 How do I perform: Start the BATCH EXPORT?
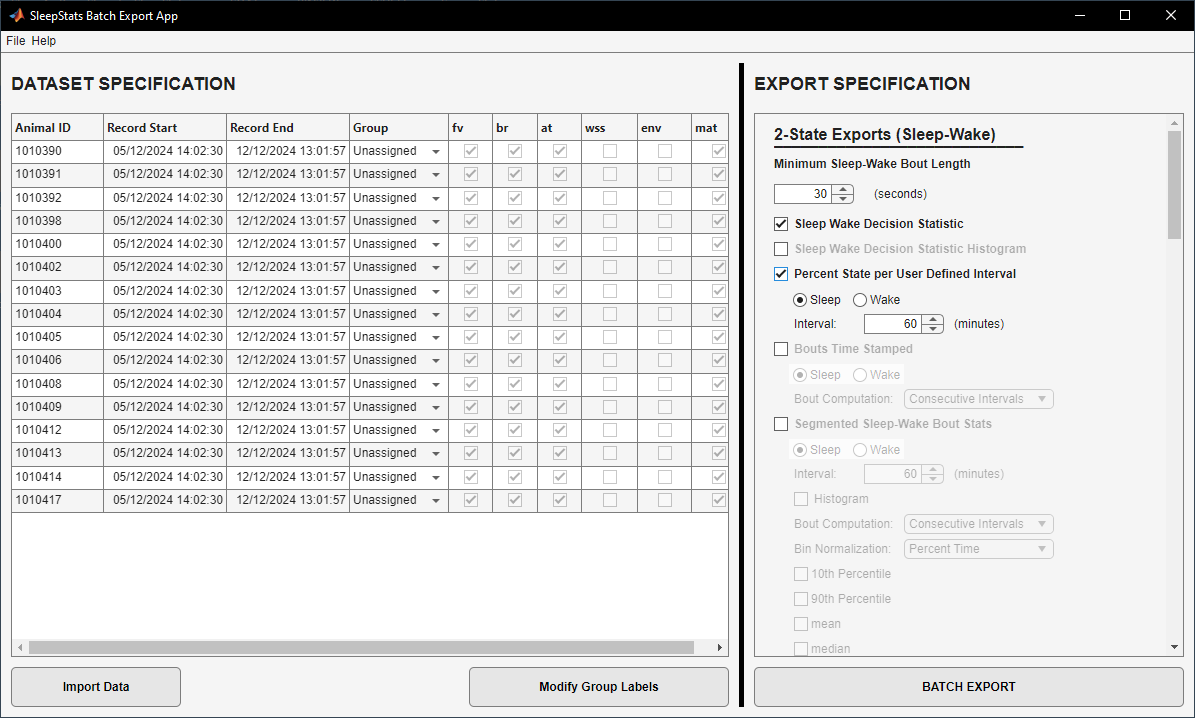[x=969, y=687]
